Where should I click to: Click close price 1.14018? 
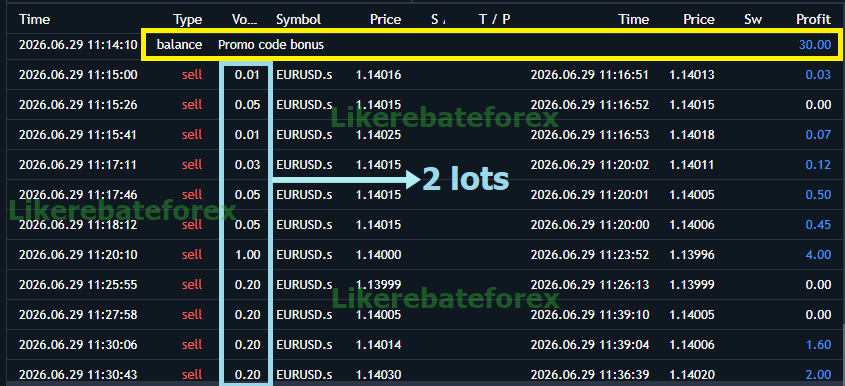coord(692,134)
